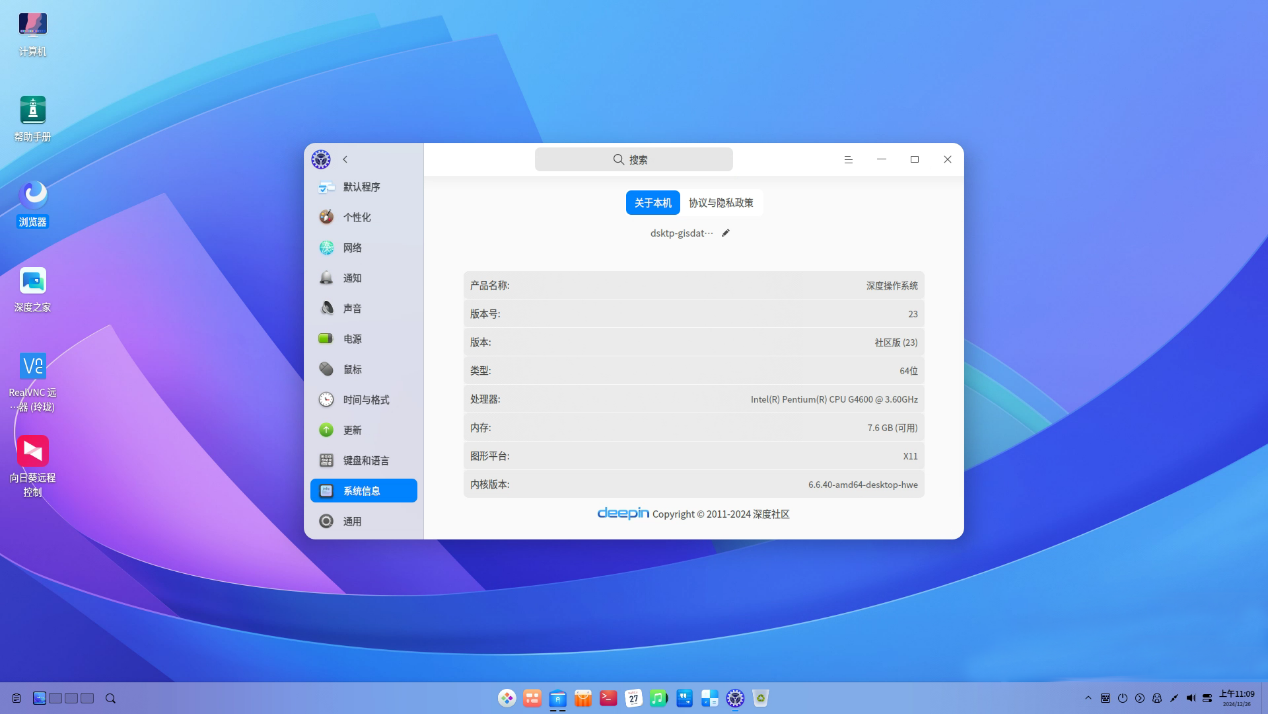Switch to the second workspace in the taskbar
This screenshot has width=1268, height=714.
click(x=56, y=698)
